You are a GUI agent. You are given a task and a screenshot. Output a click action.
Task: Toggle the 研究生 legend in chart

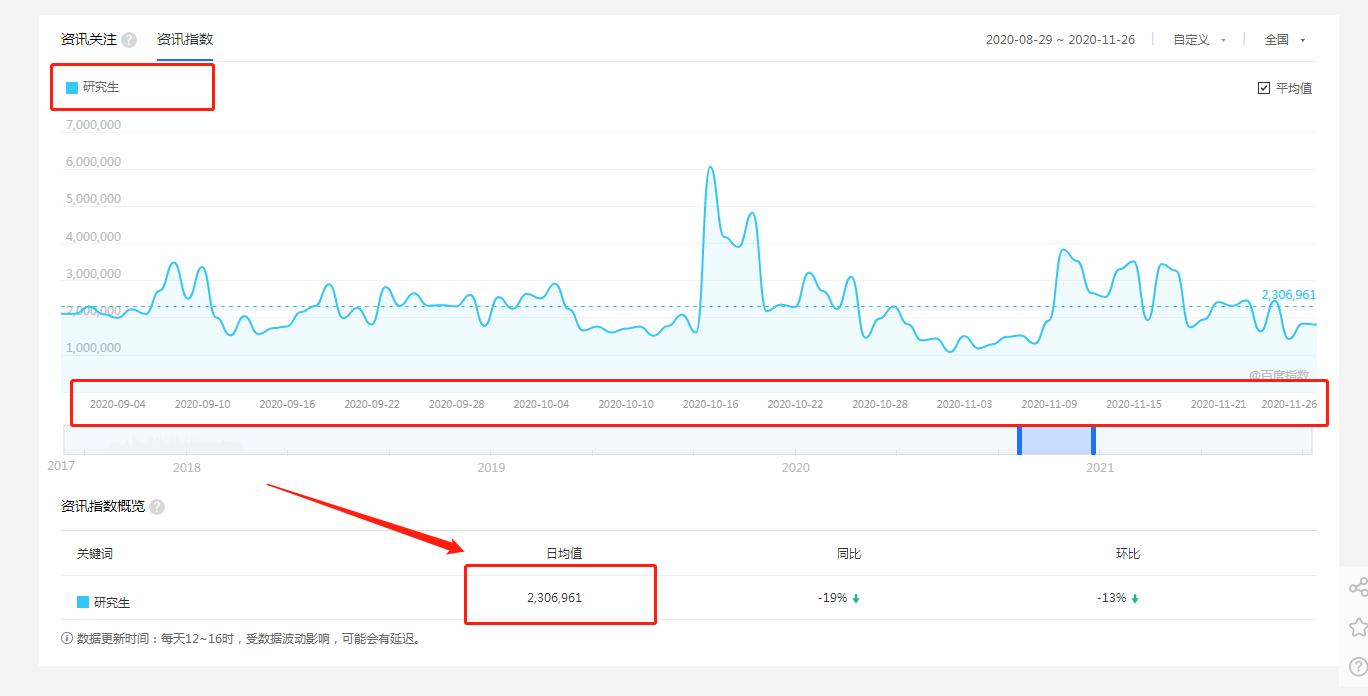[x=93, y=87]
